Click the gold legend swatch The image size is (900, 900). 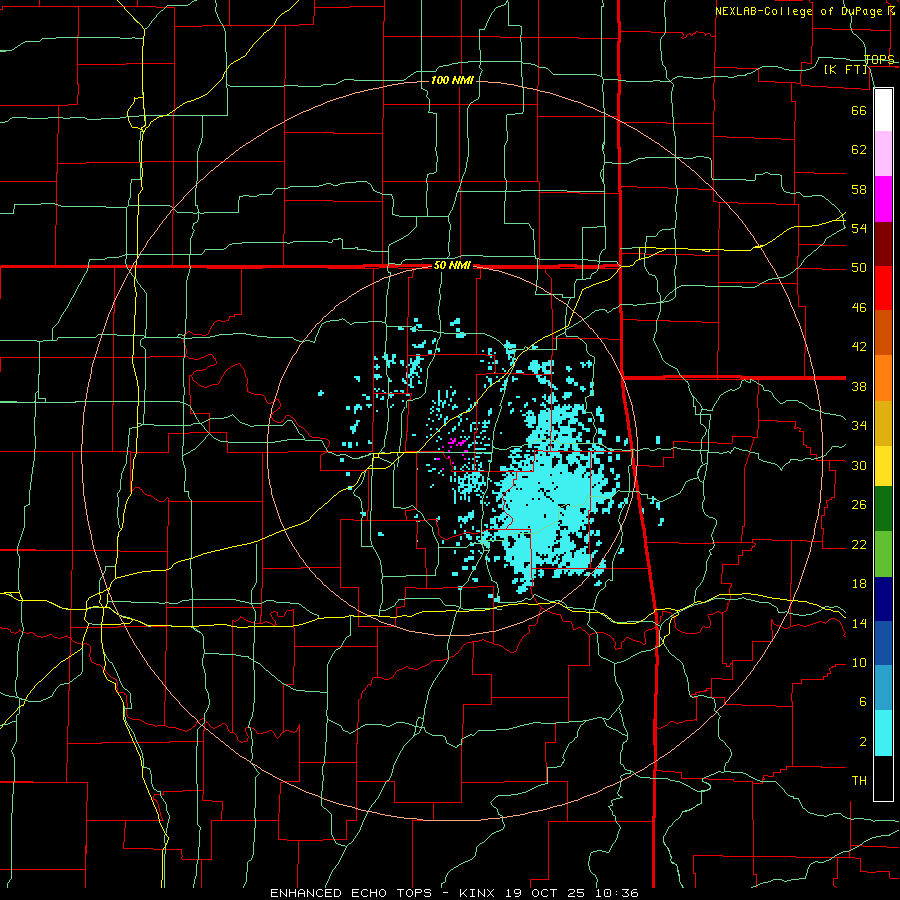pos(883,423)
